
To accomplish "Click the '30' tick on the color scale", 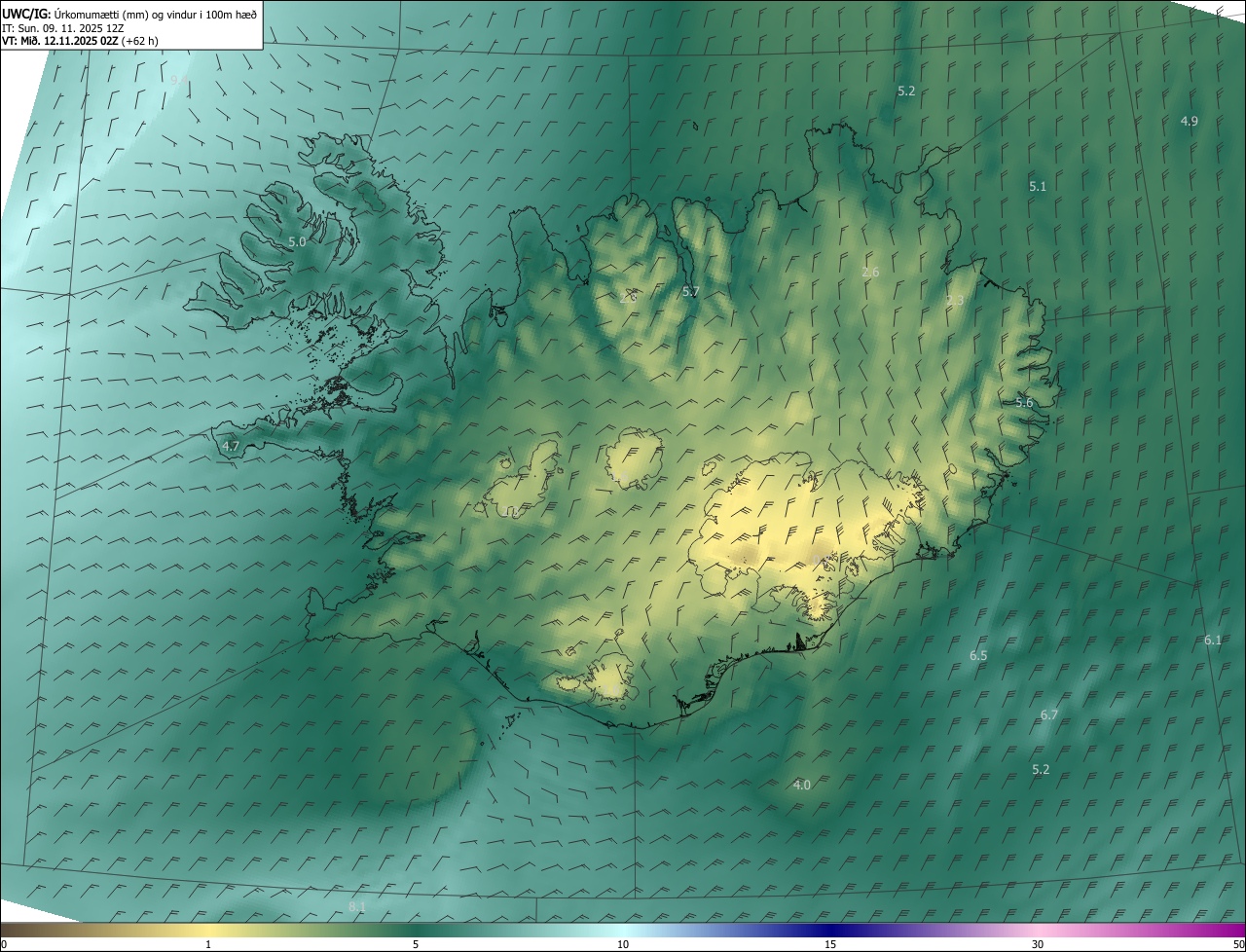I will pos(1038,945).
